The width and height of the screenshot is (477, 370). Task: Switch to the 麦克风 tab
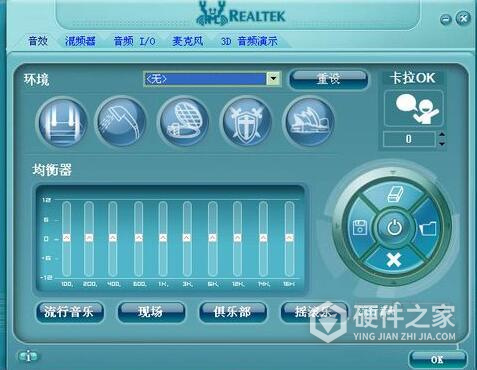click(187, 41)
